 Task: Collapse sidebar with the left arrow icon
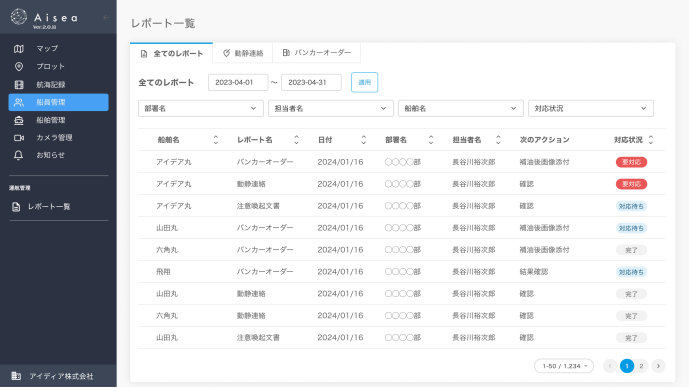(x=105, y=18)
